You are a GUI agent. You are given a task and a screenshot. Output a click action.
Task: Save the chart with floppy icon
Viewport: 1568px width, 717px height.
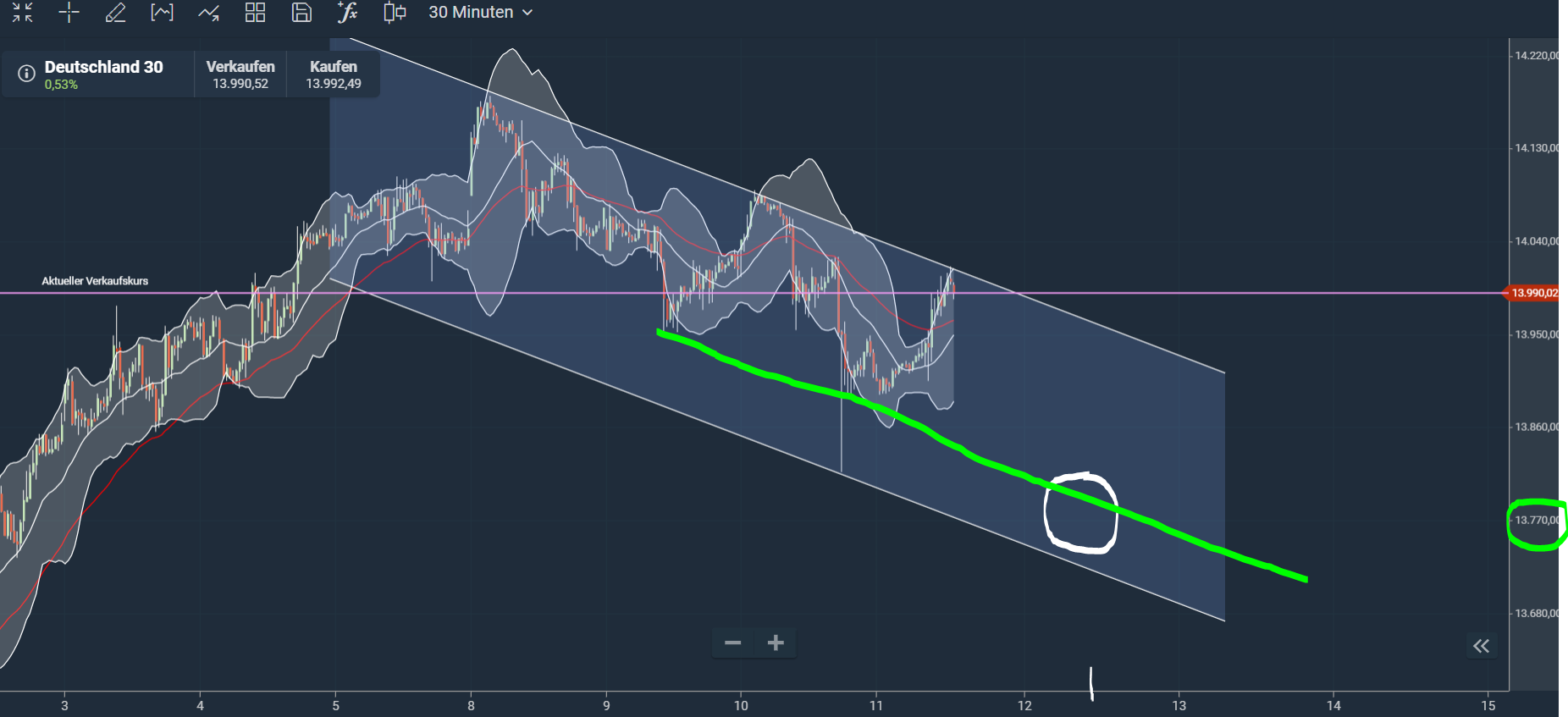[301, 12]
